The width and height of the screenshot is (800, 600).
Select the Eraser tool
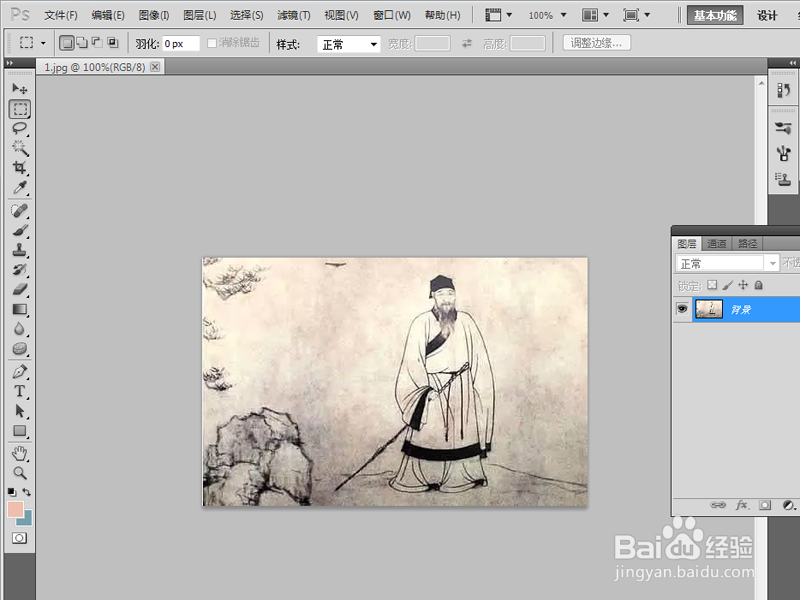click(x=20, y=289)
